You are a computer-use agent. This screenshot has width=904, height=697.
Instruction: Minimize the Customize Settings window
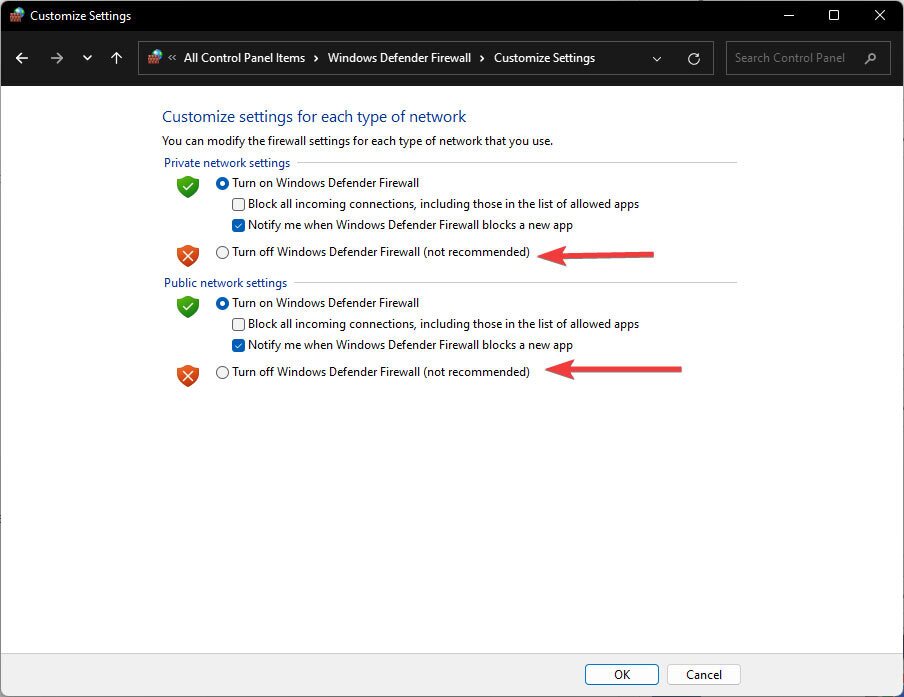tap(789, 16)
